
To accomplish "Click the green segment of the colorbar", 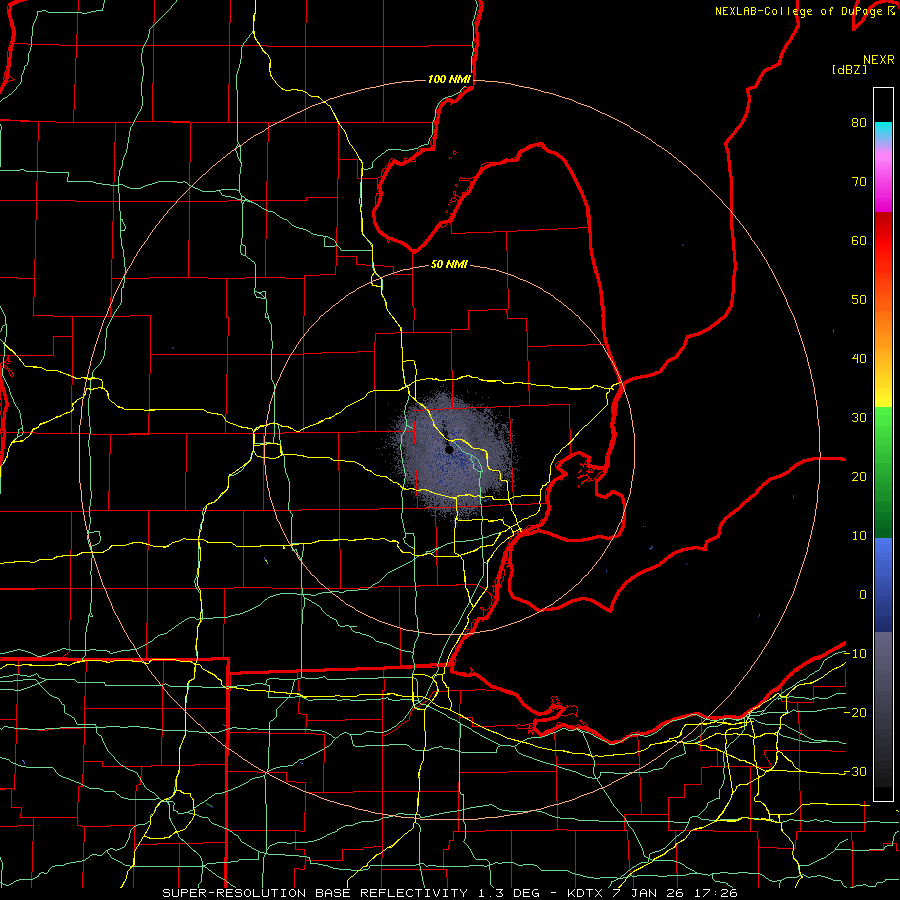I will [883, 472].
